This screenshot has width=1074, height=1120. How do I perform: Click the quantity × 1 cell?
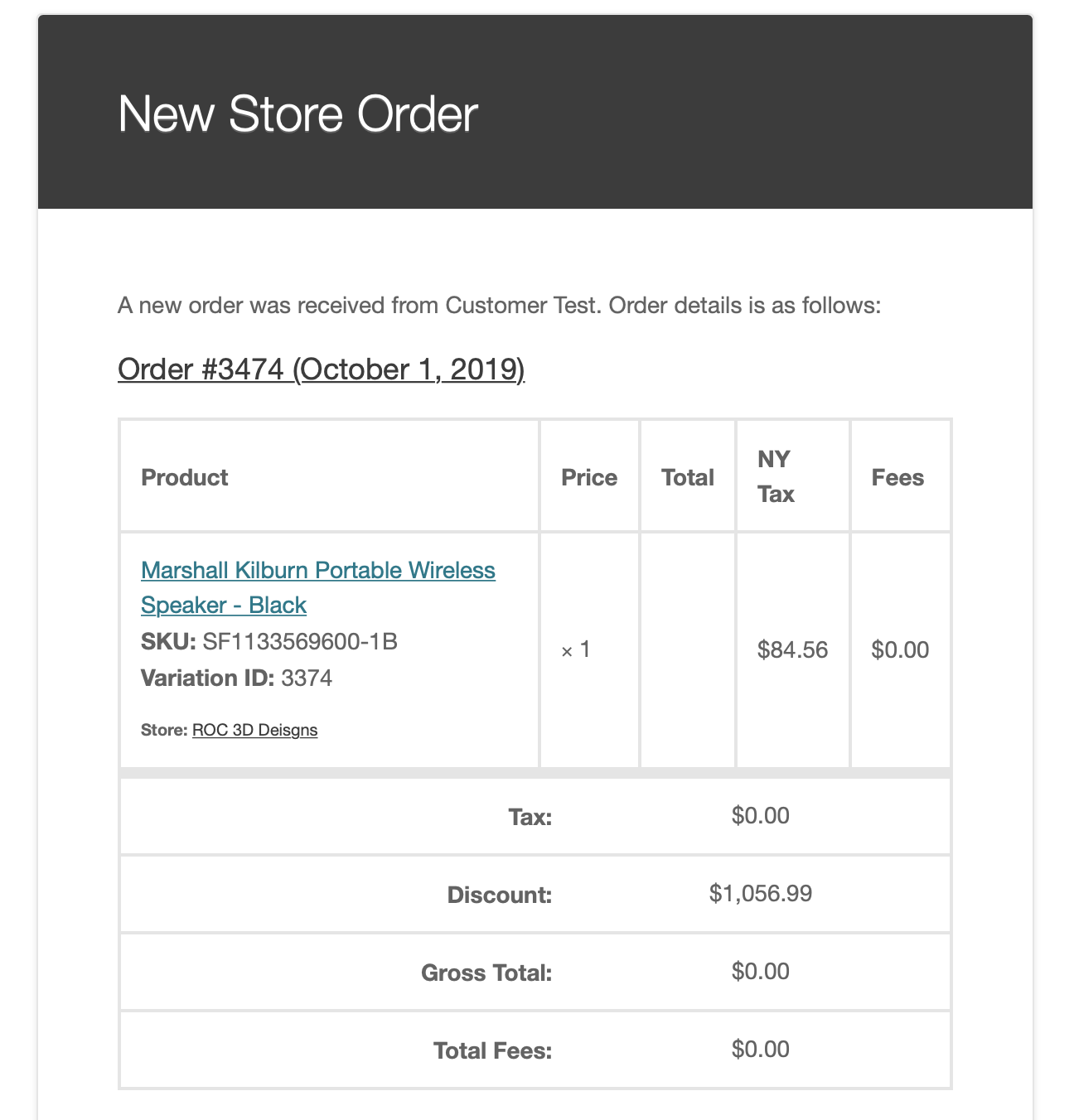[576, 649]
